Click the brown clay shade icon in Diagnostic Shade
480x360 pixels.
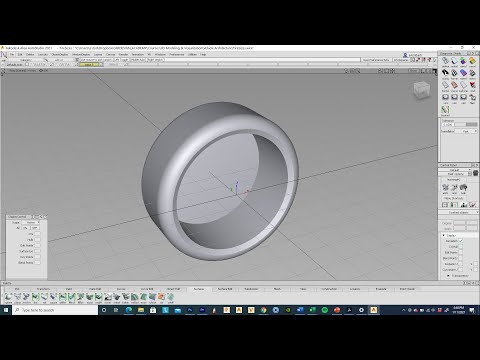[x=454, y=85]
